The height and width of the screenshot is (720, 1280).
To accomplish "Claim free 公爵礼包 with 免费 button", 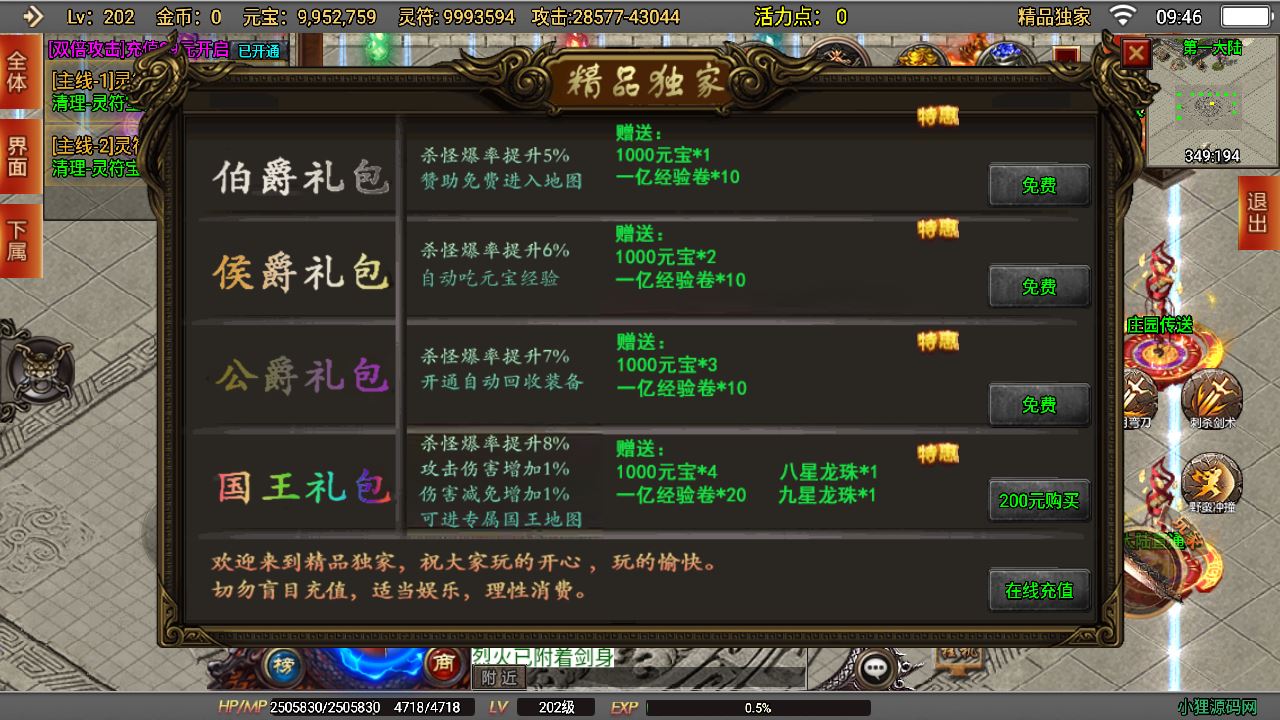I will click(1039, 405).
